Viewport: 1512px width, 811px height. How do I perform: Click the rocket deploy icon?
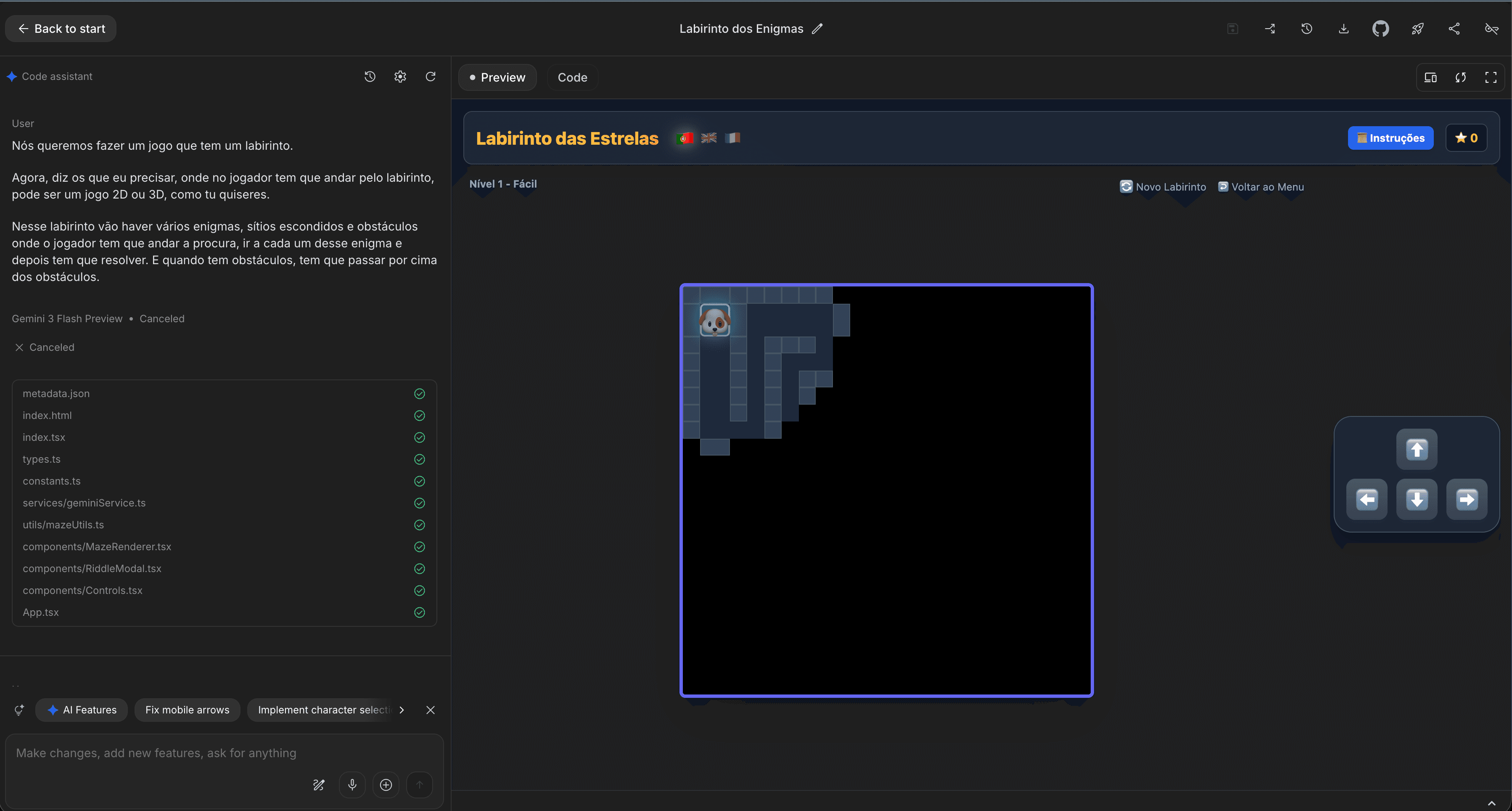1417,28
